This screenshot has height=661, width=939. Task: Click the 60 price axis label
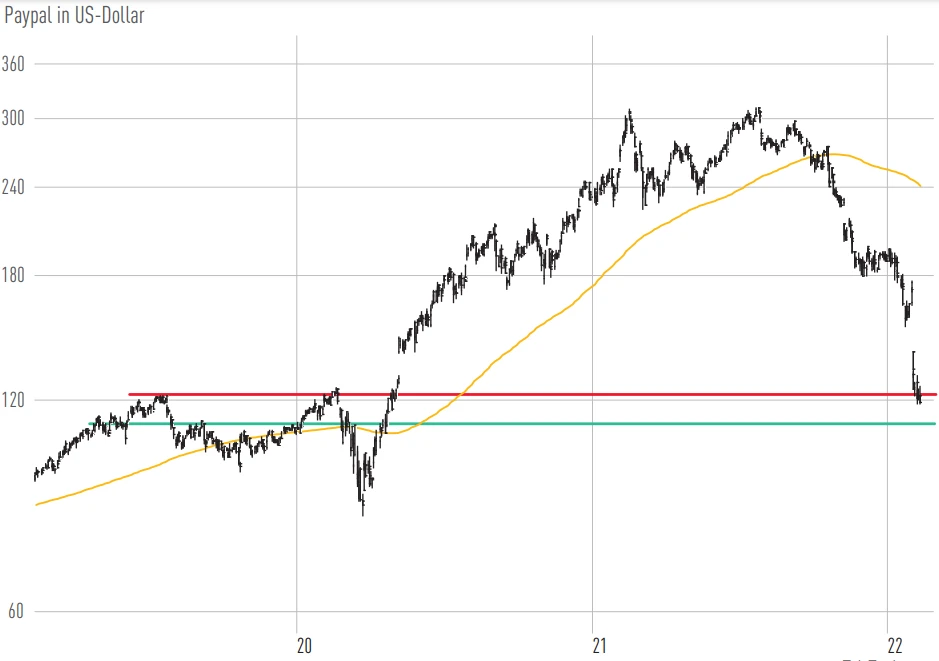point(15,612)
